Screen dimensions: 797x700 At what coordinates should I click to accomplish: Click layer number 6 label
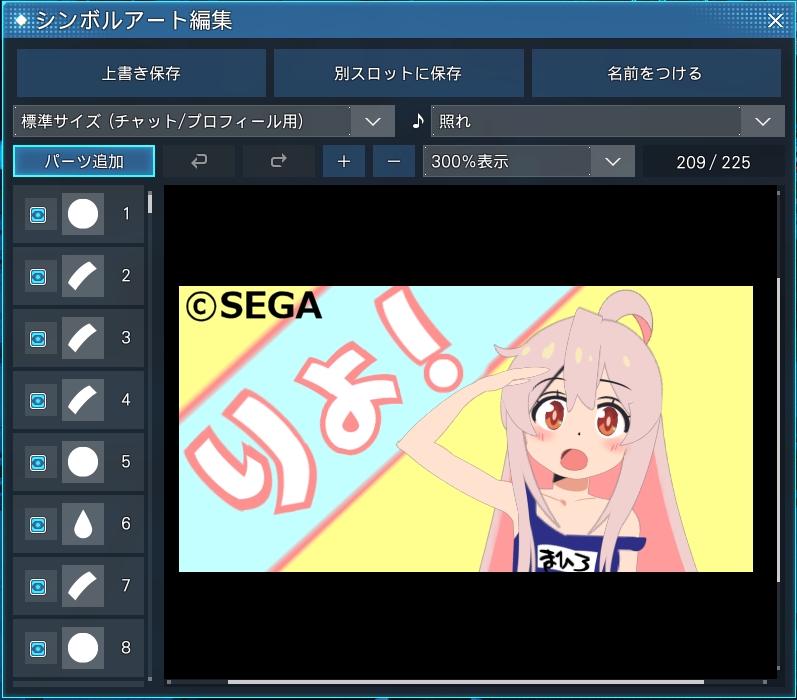point(126,524)
